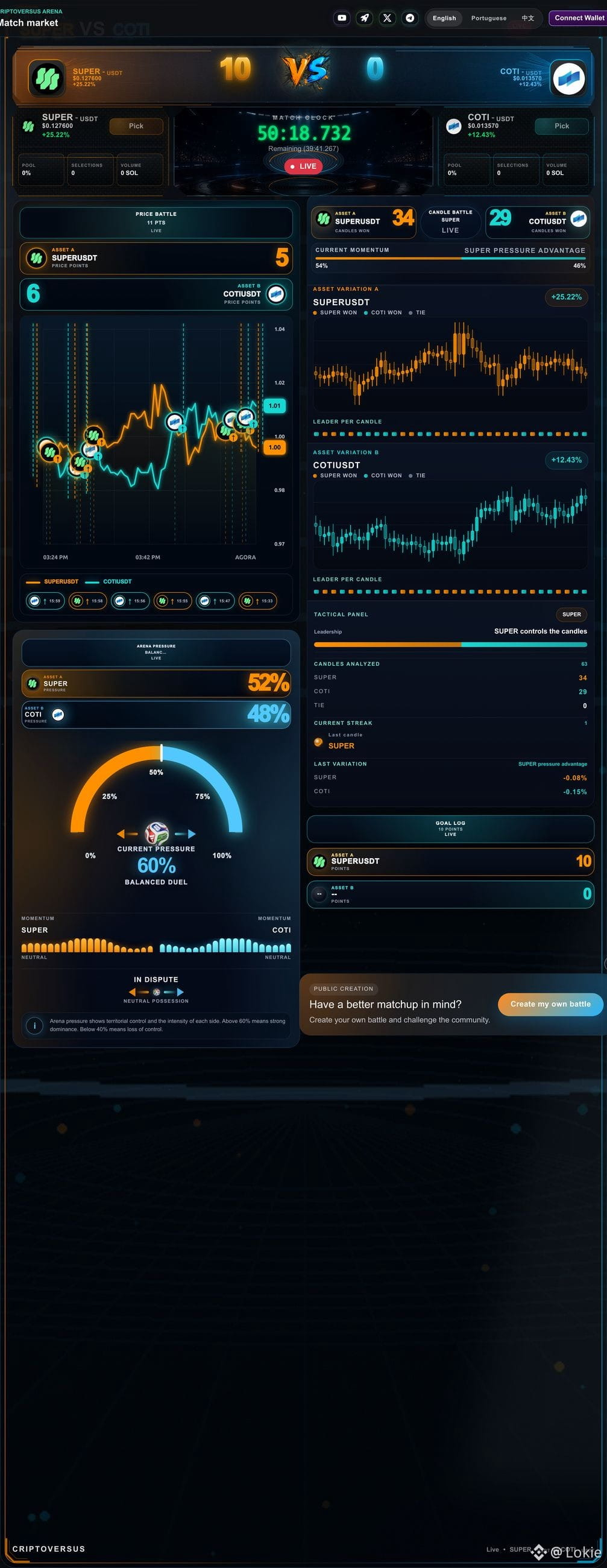This screenshot has height=1568, width=607.
Task: Switch language to 中文
Action: coord(527,17)
